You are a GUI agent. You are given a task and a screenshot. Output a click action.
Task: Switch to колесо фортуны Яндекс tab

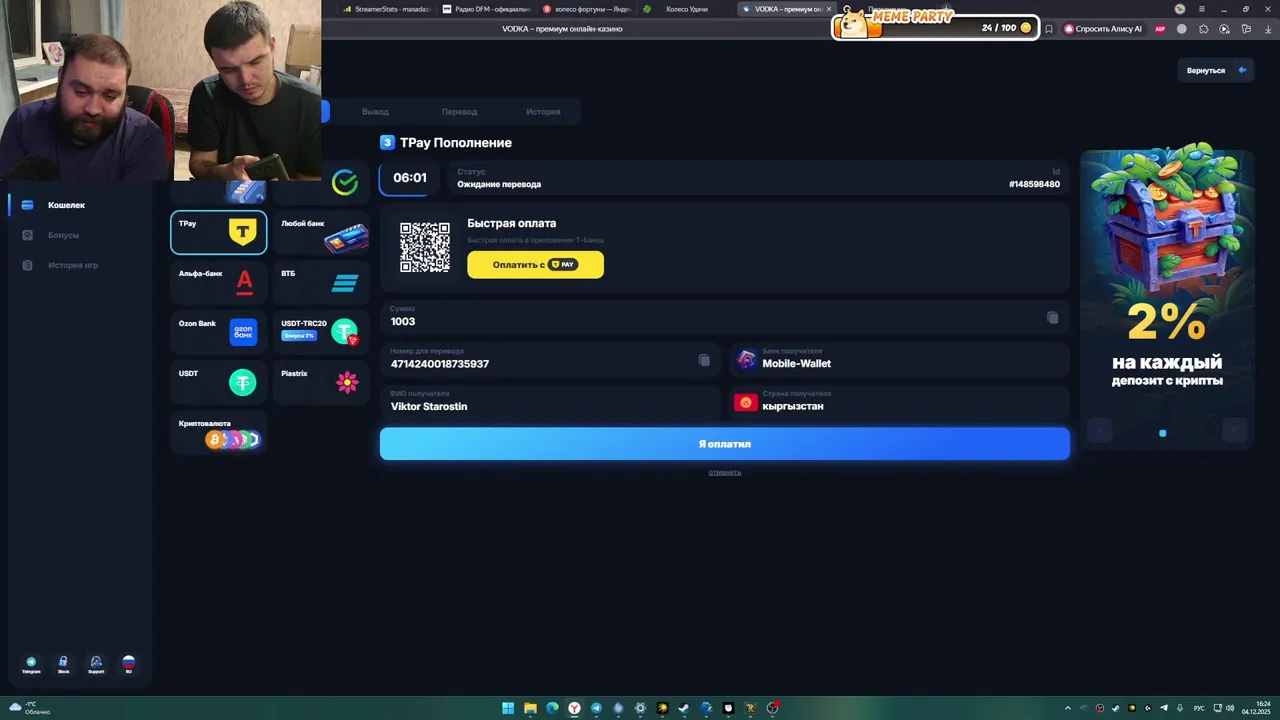point(585,9)
